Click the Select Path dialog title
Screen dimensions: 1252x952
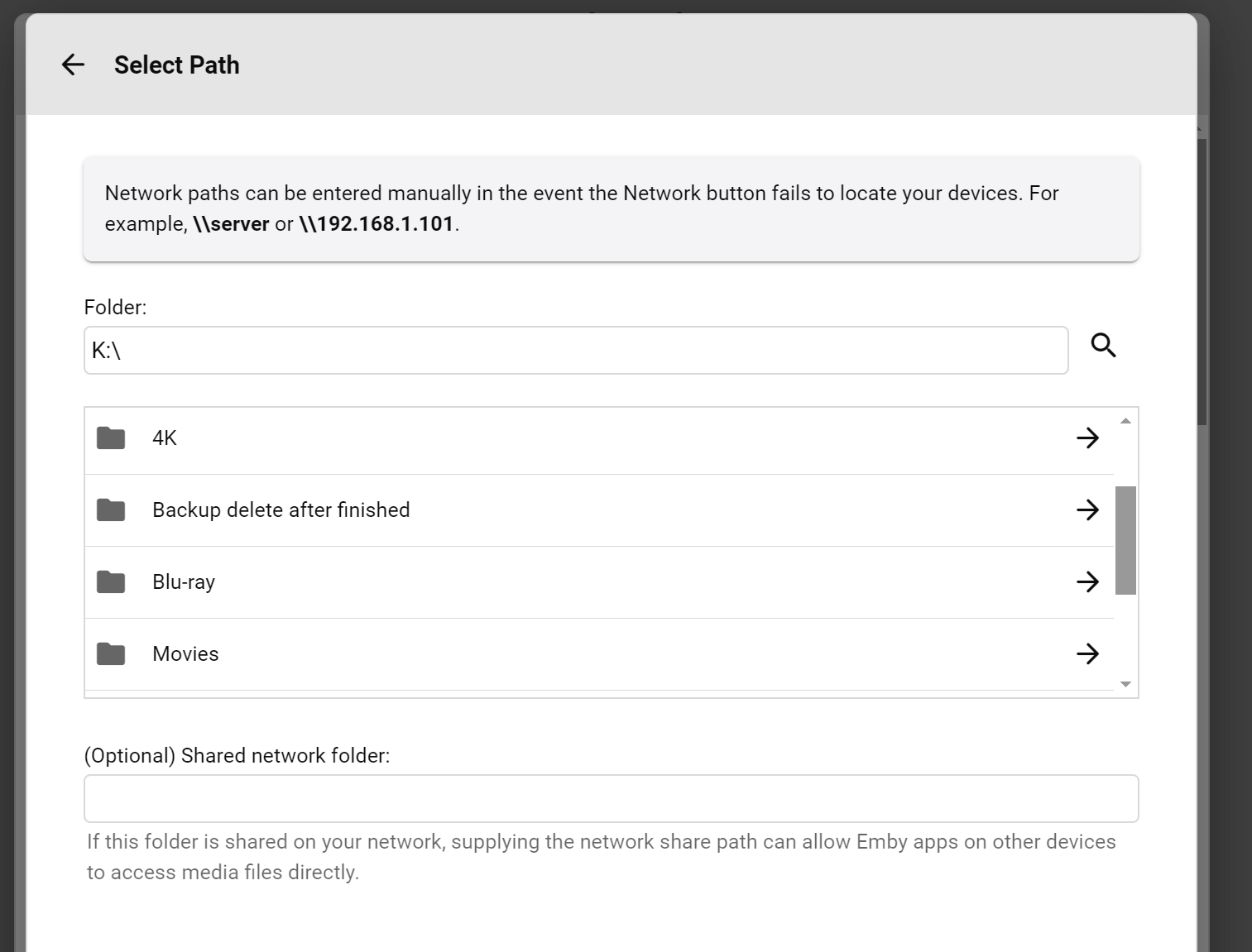pos(176,65)
